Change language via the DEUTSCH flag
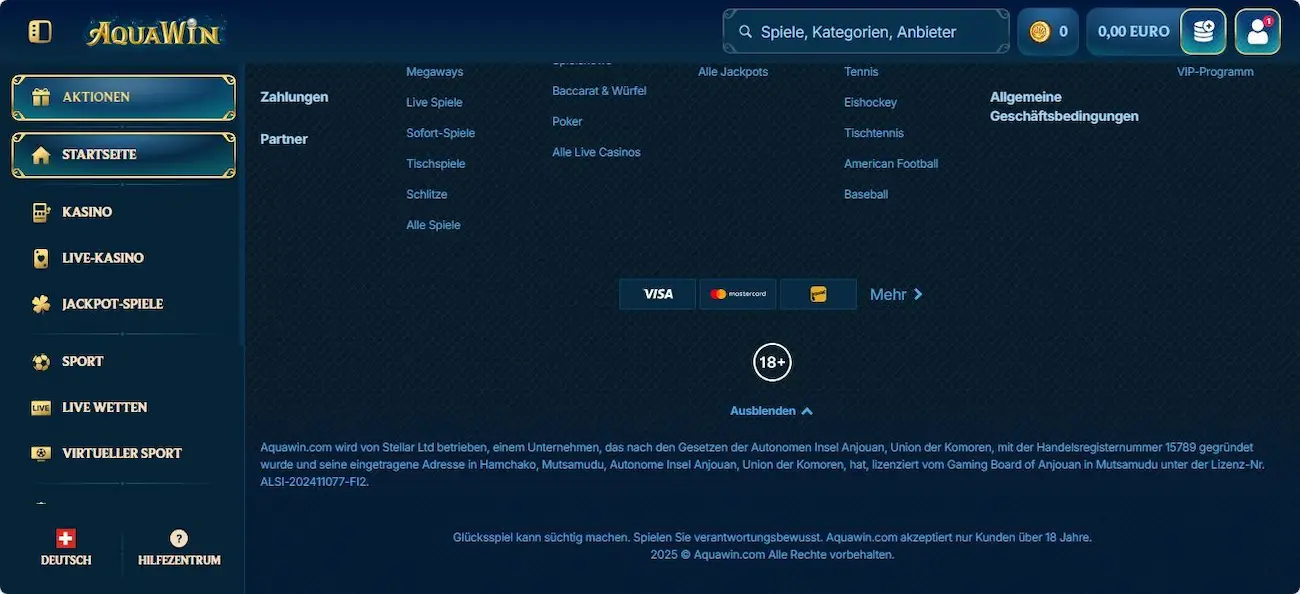 (66, 549)
